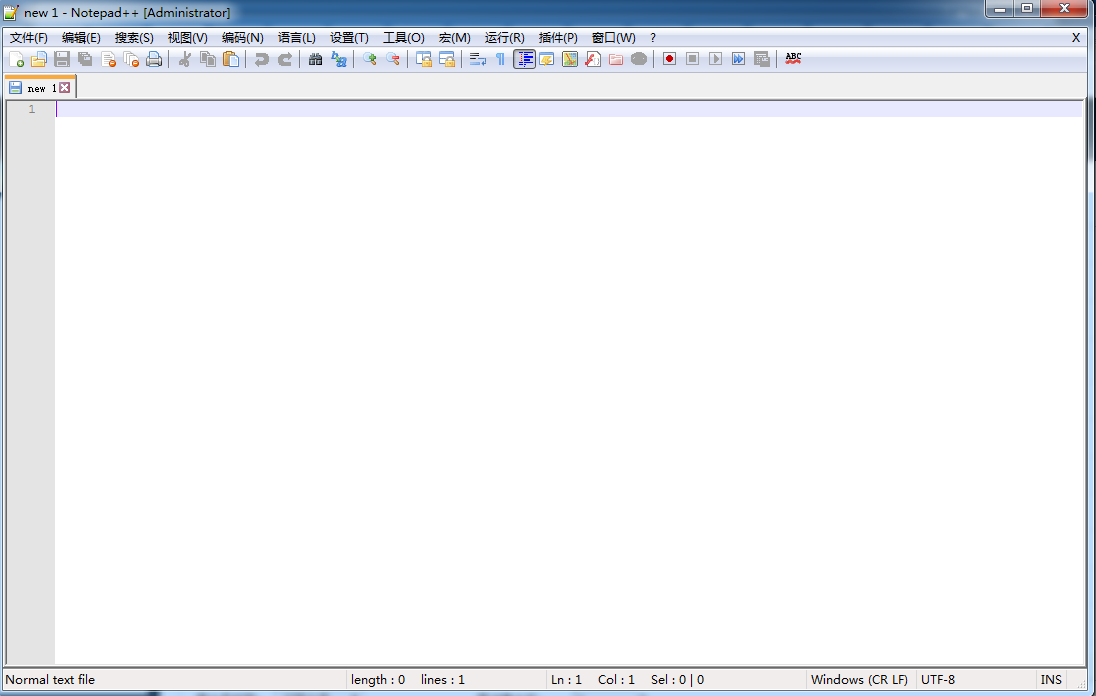Open the Replace dialog icon
The height and width of the screenshot is (696, 1096).
pos(338,59)
